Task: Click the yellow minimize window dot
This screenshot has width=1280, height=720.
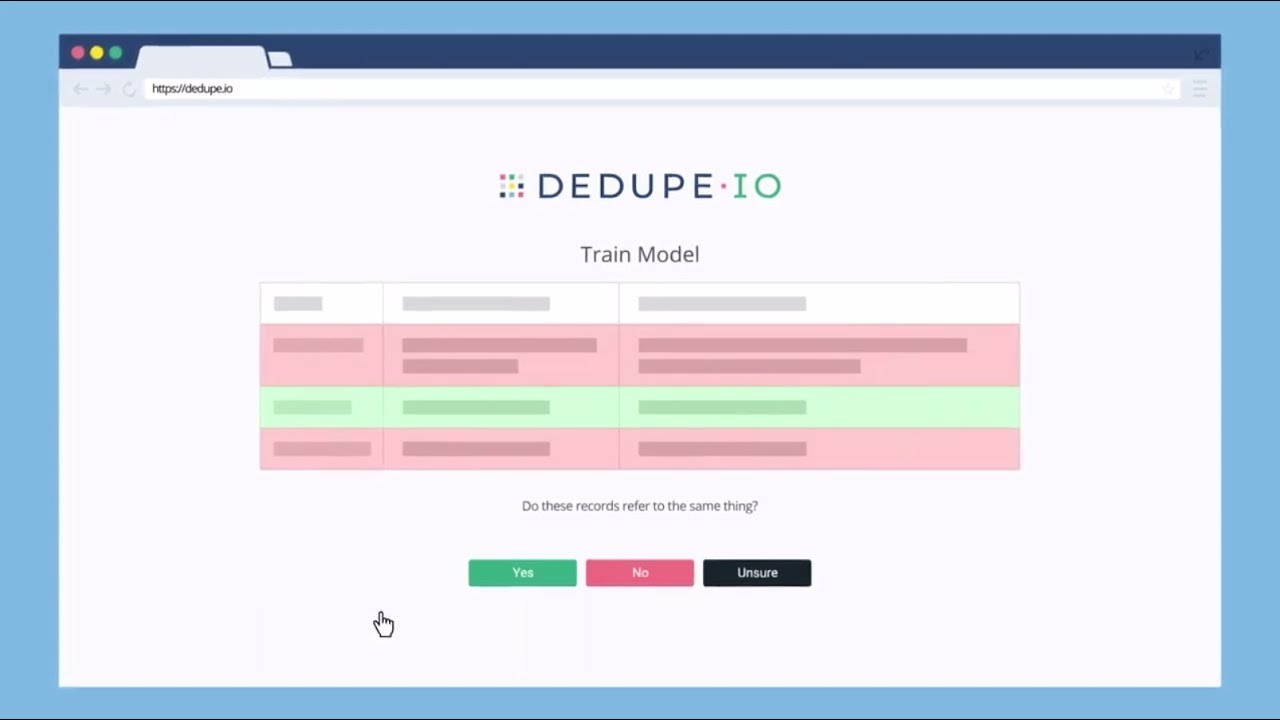Action: tap(97, 53)
